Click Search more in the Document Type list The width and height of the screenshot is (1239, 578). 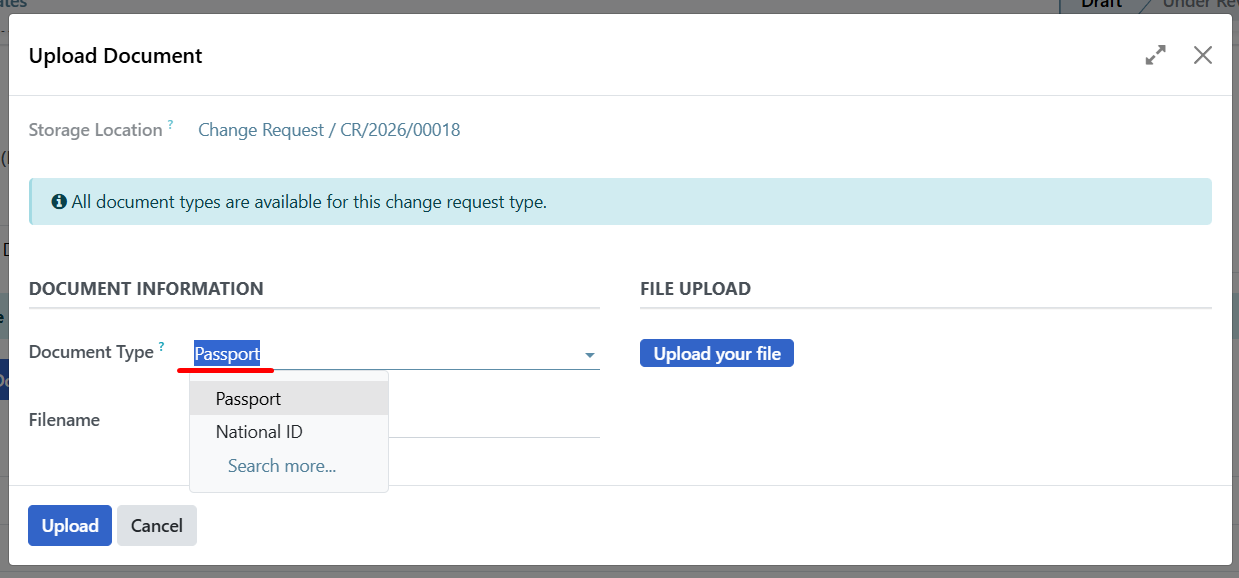click(x=280, y=465)
